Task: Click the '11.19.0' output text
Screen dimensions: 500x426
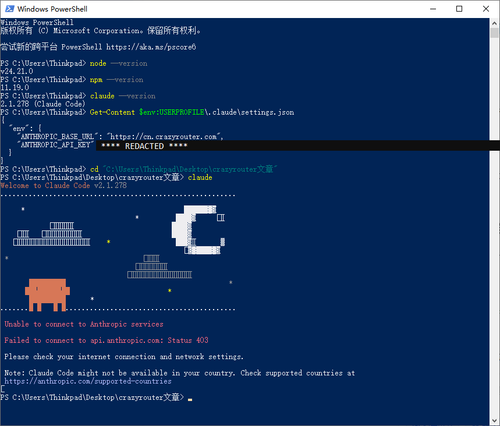Action: 15,88
